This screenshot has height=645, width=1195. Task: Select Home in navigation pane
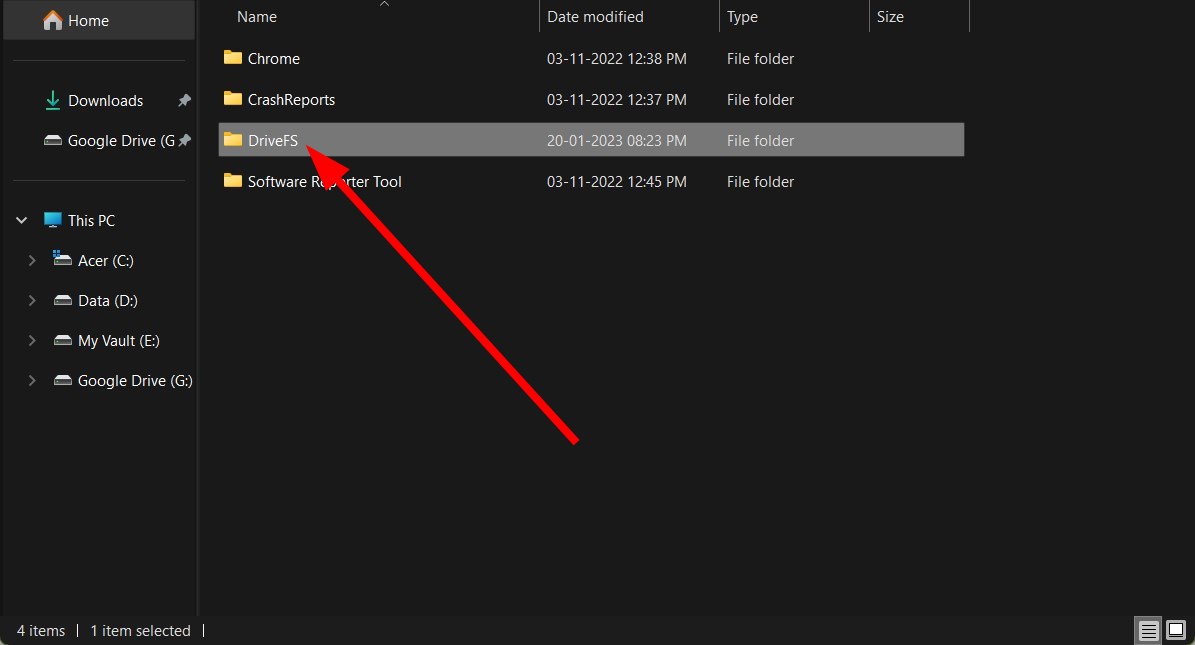coord(88,21)
